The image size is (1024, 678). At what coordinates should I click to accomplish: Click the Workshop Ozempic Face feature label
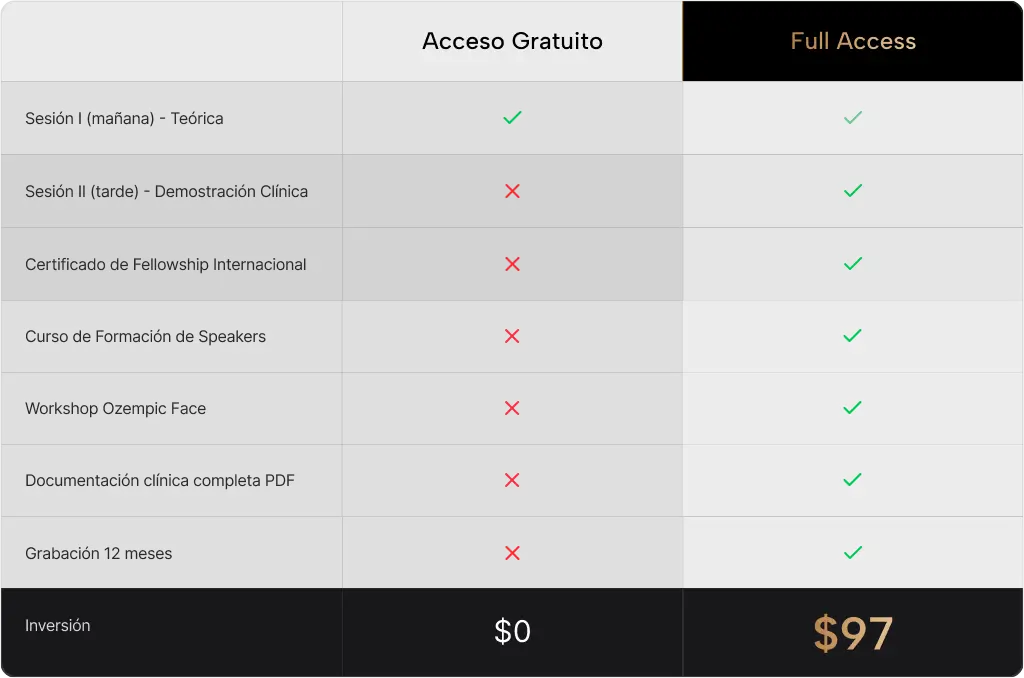(115, 409)
